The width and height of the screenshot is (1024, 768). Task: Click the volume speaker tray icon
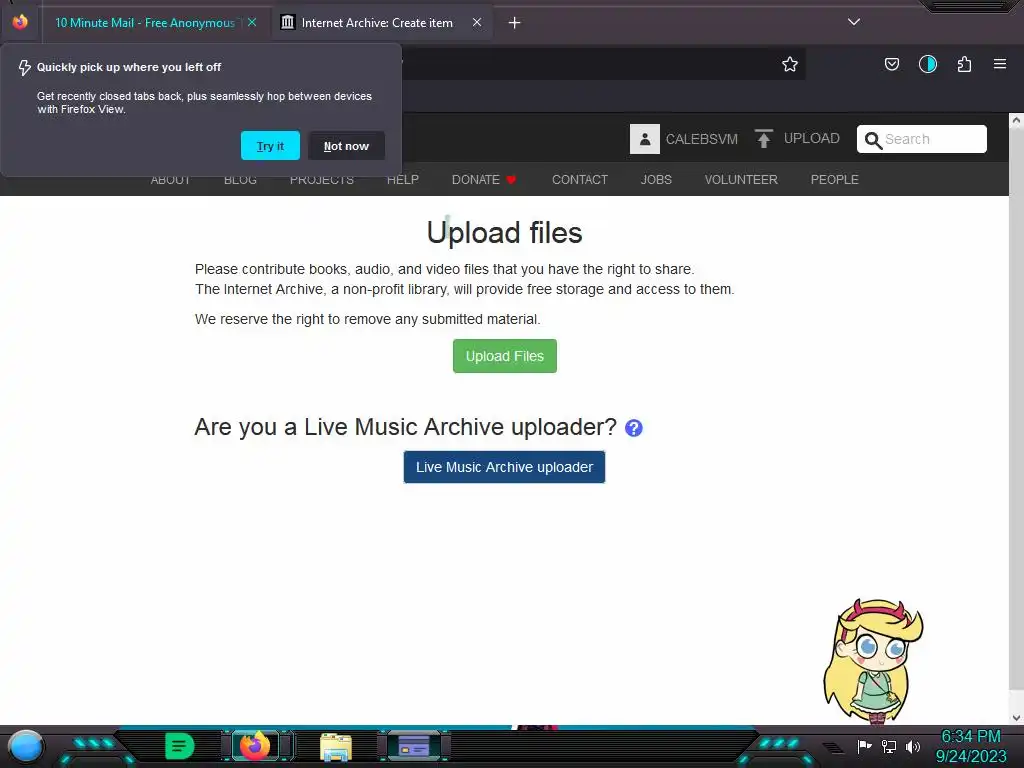pyautogui.click(x=912, y=746)
